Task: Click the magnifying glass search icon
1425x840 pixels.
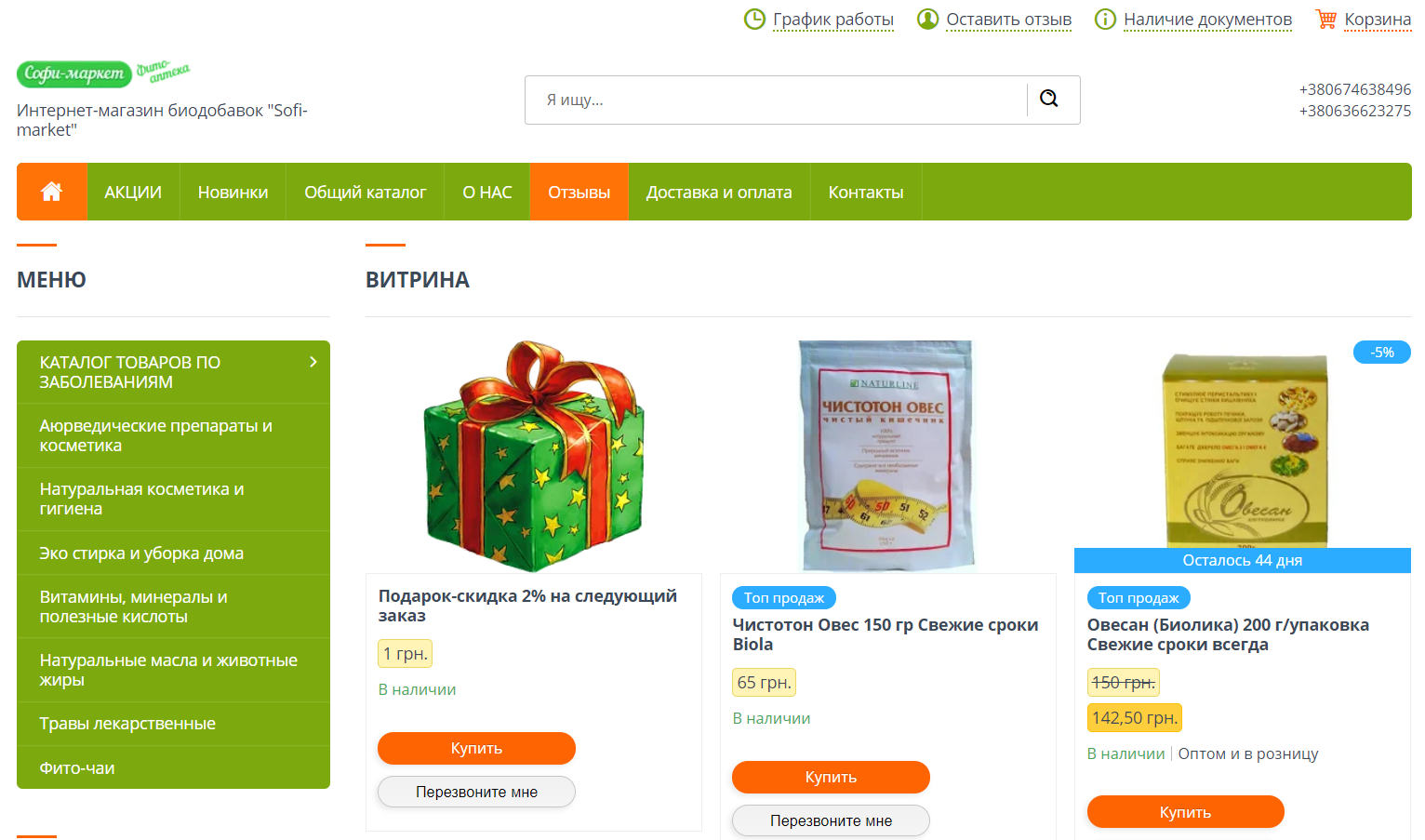Action: 1049,99
